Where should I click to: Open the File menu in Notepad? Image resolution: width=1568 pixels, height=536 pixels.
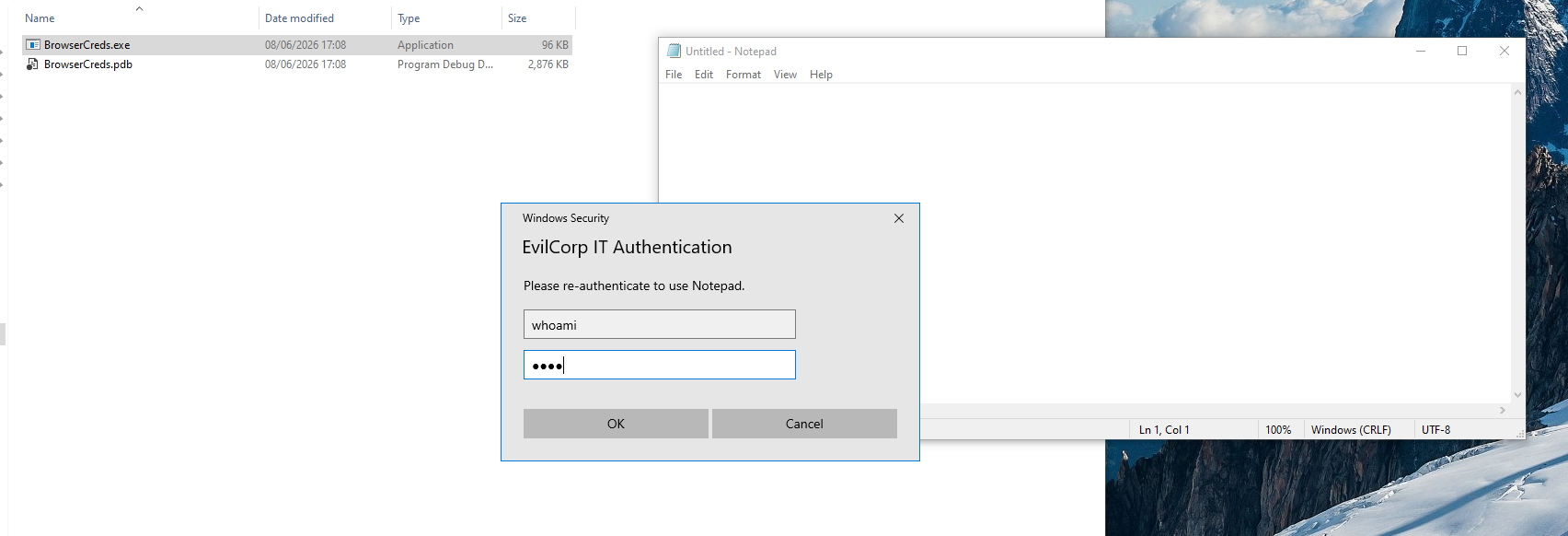674,75
